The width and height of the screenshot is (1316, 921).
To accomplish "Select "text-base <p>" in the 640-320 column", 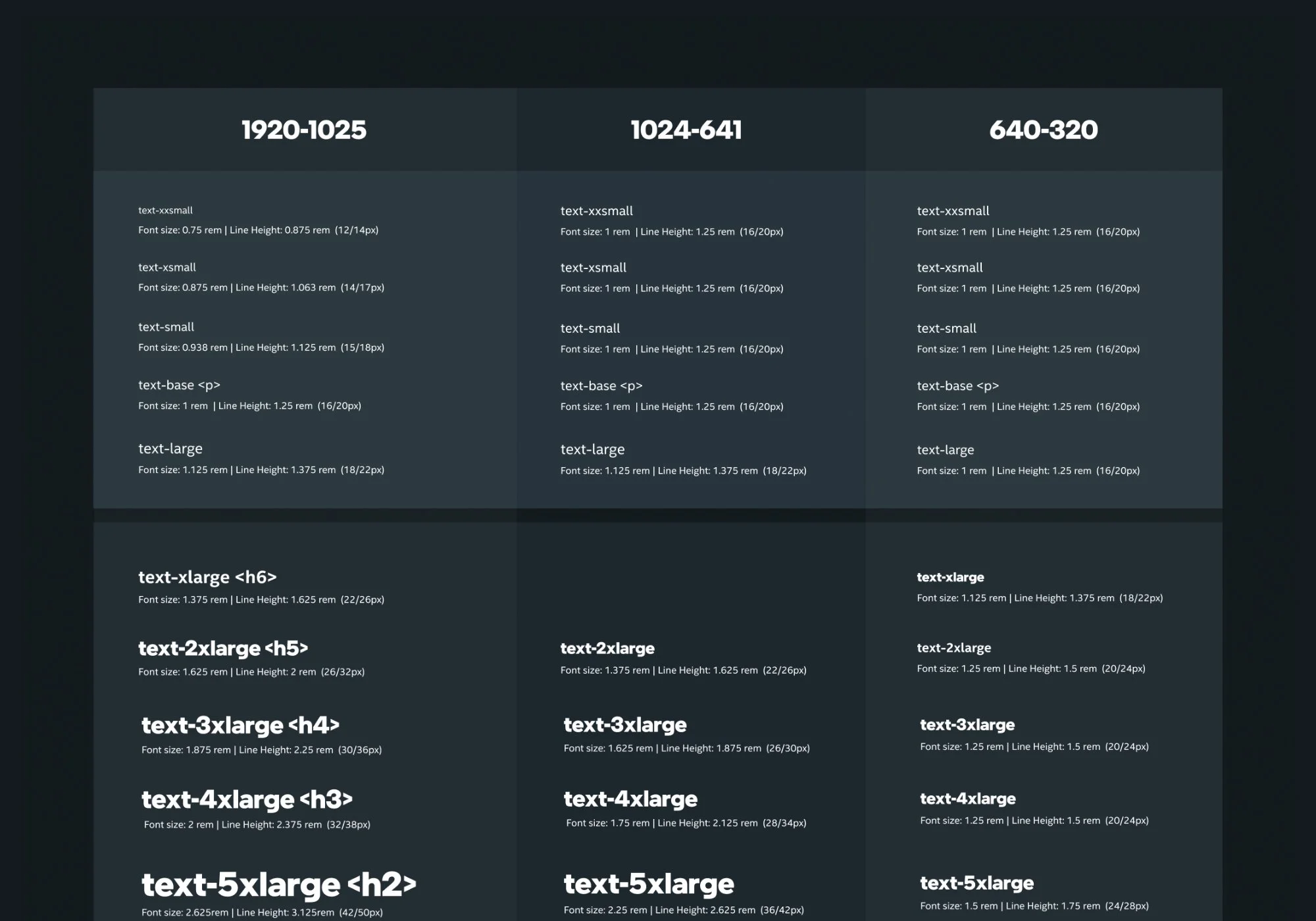I will 958,386.
